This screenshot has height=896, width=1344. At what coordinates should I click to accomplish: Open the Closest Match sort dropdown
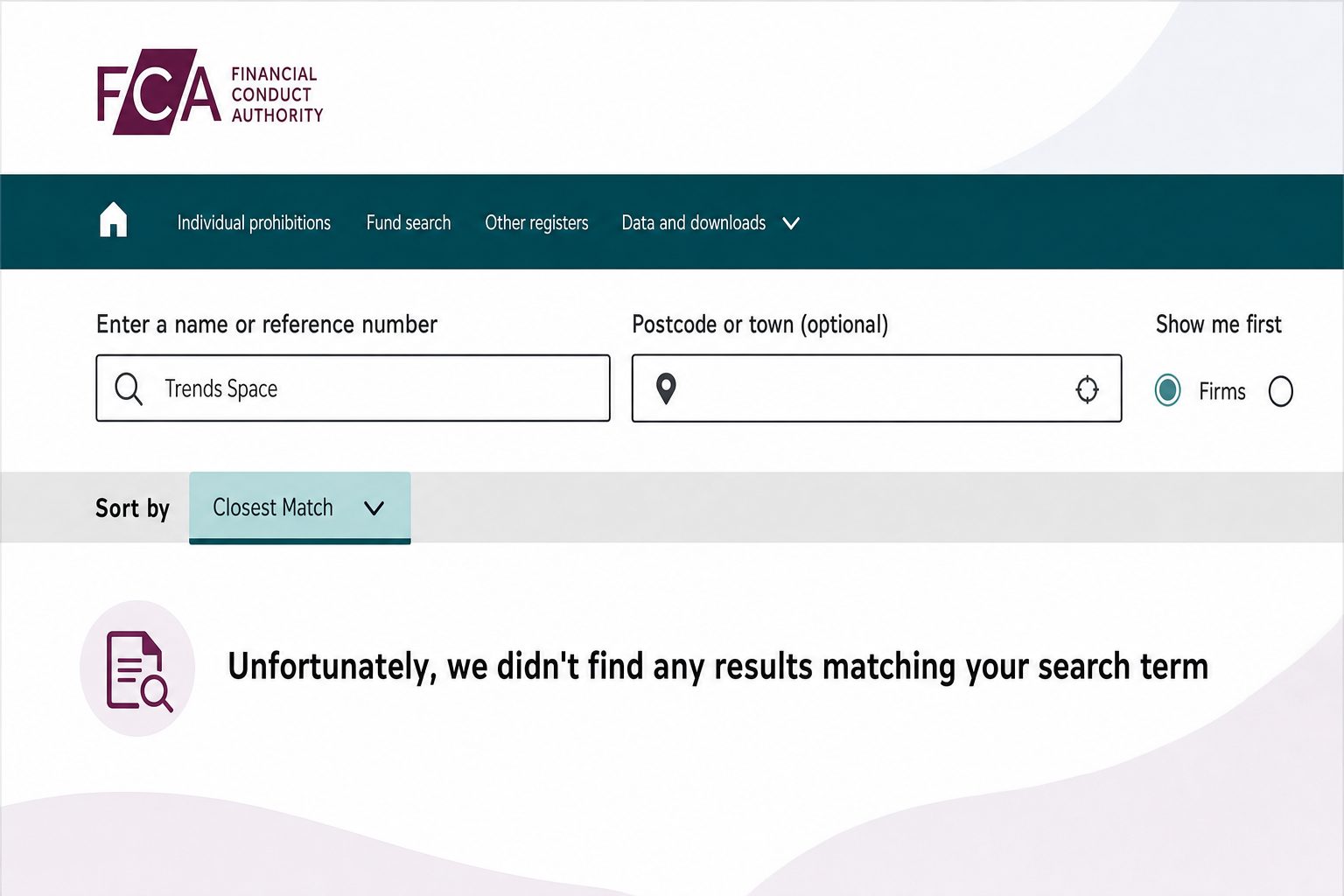tap(300, 507)
